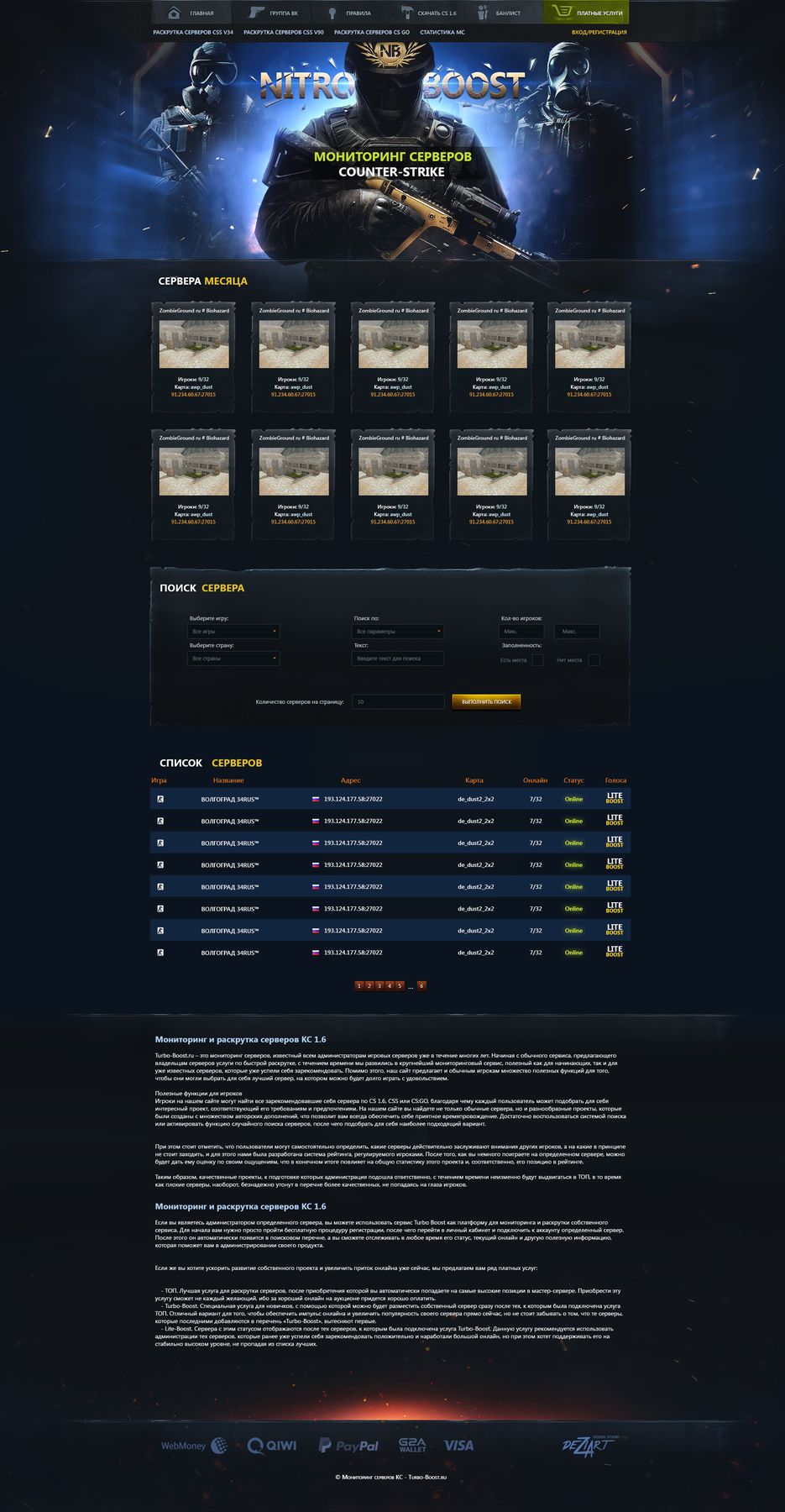Tick the Есть места checkbox
Image resolution: width=785 pixels, height=1512 pixels.
click(x=537, y=660)
